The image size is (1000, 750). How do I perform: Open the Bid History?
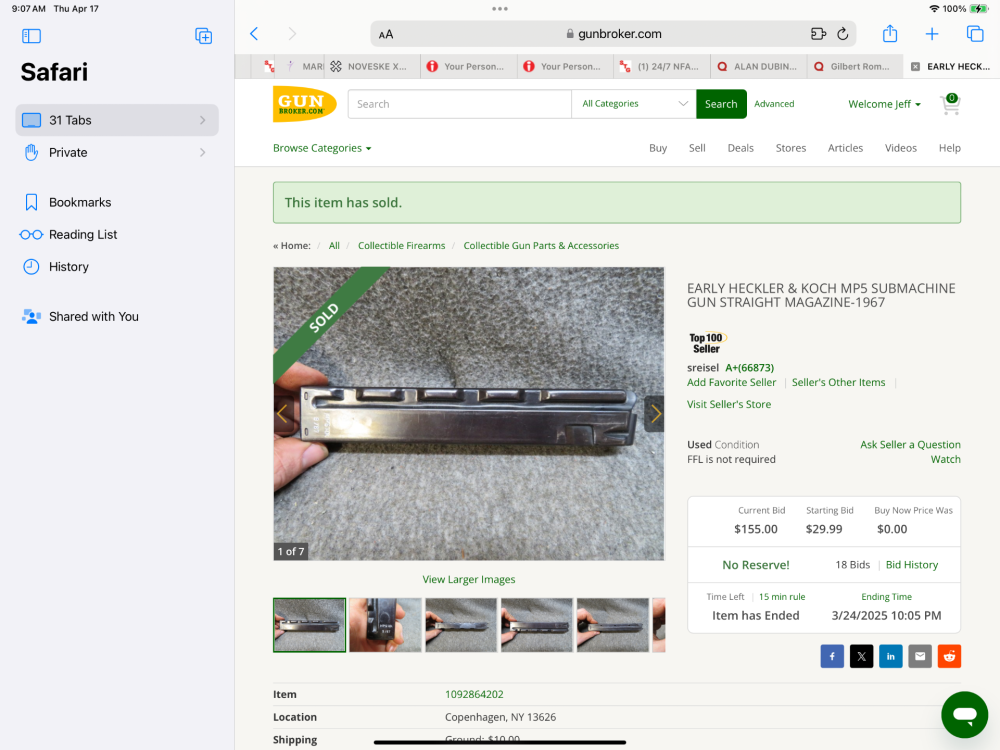(911, 565)
